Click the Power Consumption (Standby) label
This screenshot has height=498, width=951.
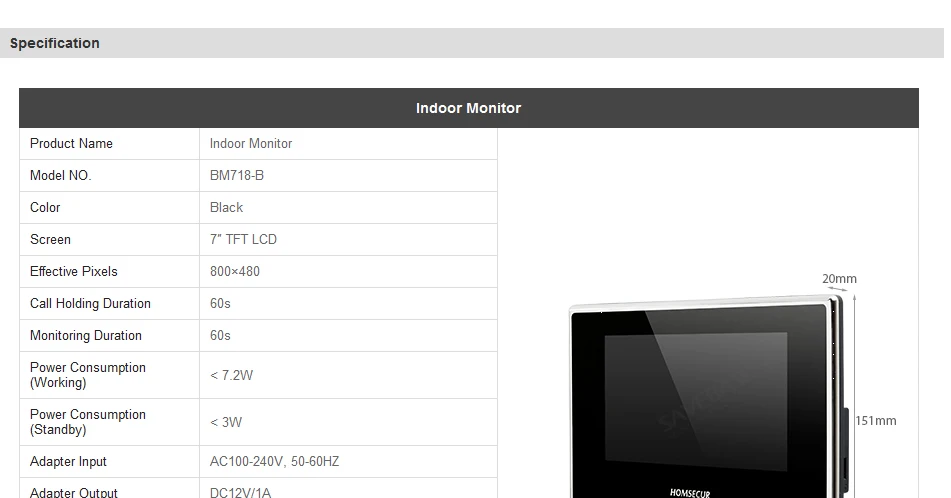pyautogui.click(x=88, y=422)
